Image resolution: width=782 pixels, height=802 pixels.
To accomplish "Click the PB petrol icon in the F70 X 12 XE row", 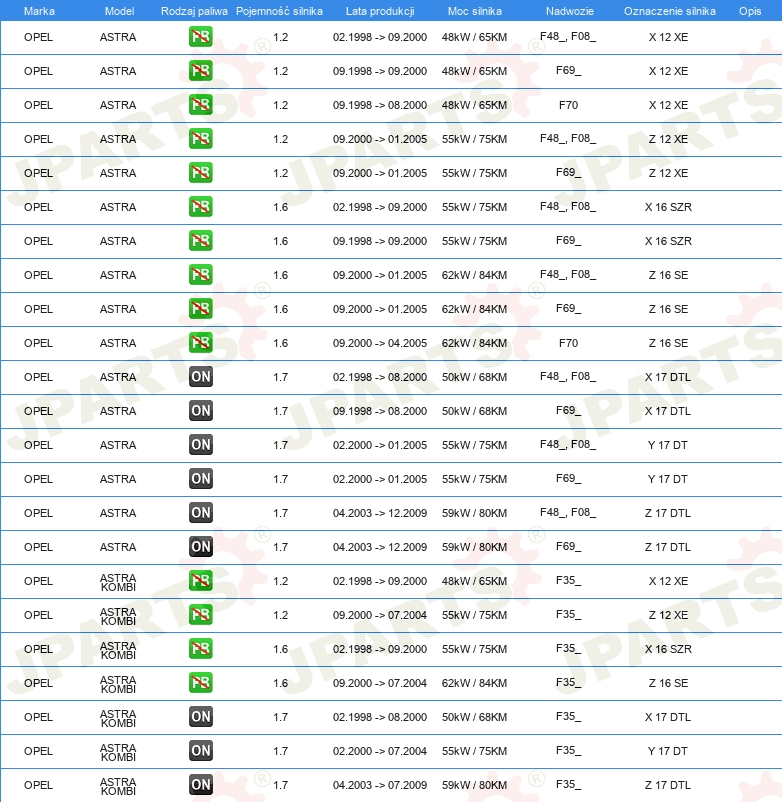I will pos(201,105).
